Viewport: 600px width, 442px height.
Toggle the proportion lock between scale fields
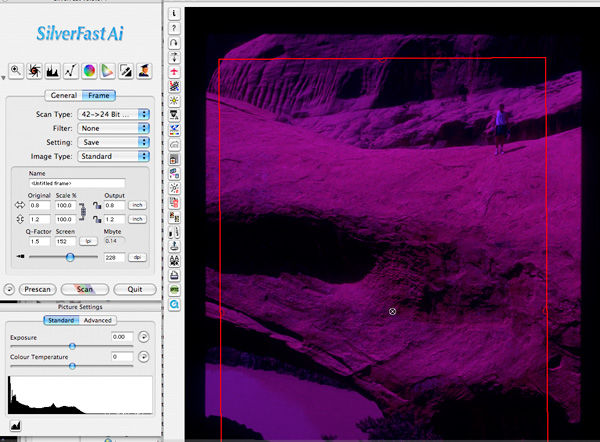point(84,211)
